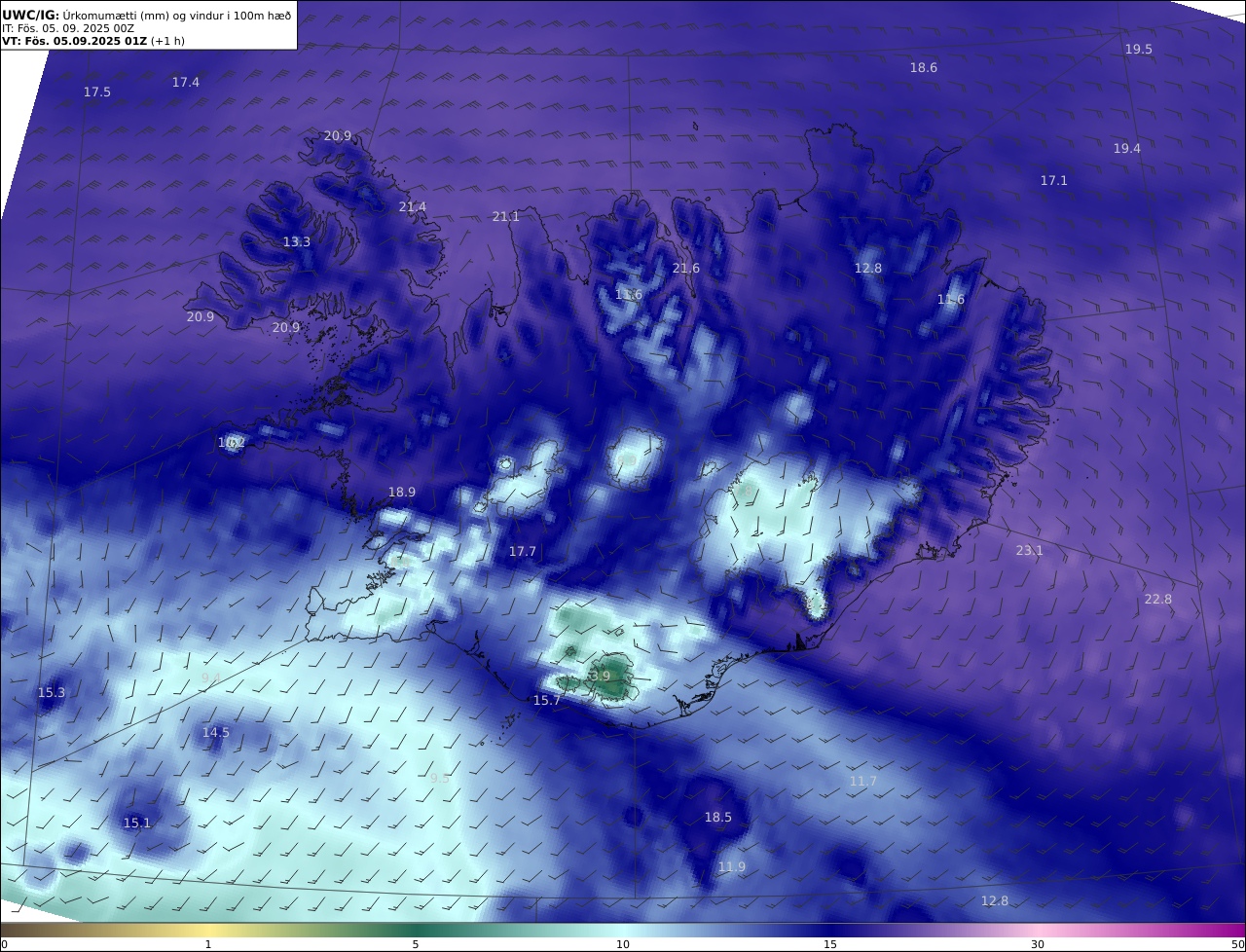Click the '1' tick on the color scale
This screenshot has height=952, width=1246.
point(208,944)
